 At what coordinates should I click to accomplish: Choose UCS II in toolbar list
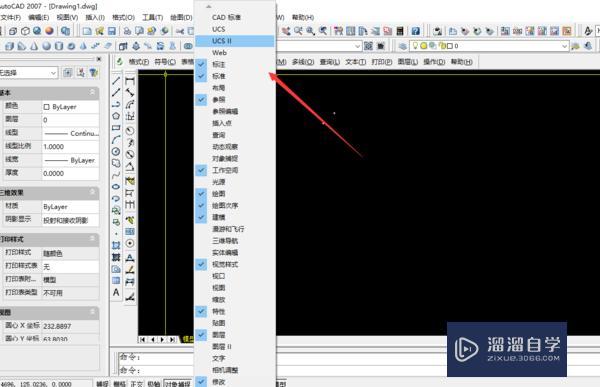coord(235,41)
